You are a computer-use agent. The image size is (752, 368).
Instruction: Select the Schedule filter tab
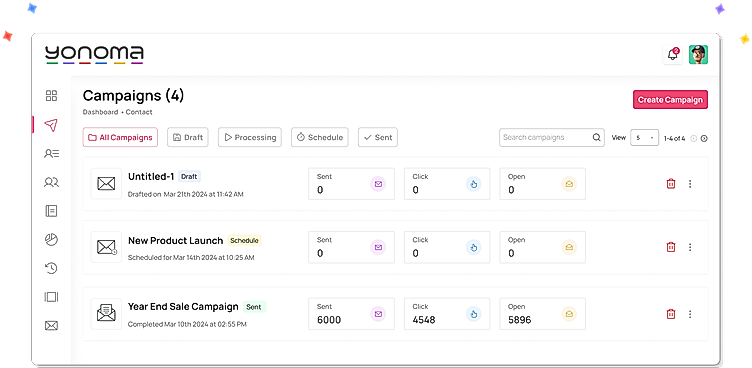[x=320, y=137]
